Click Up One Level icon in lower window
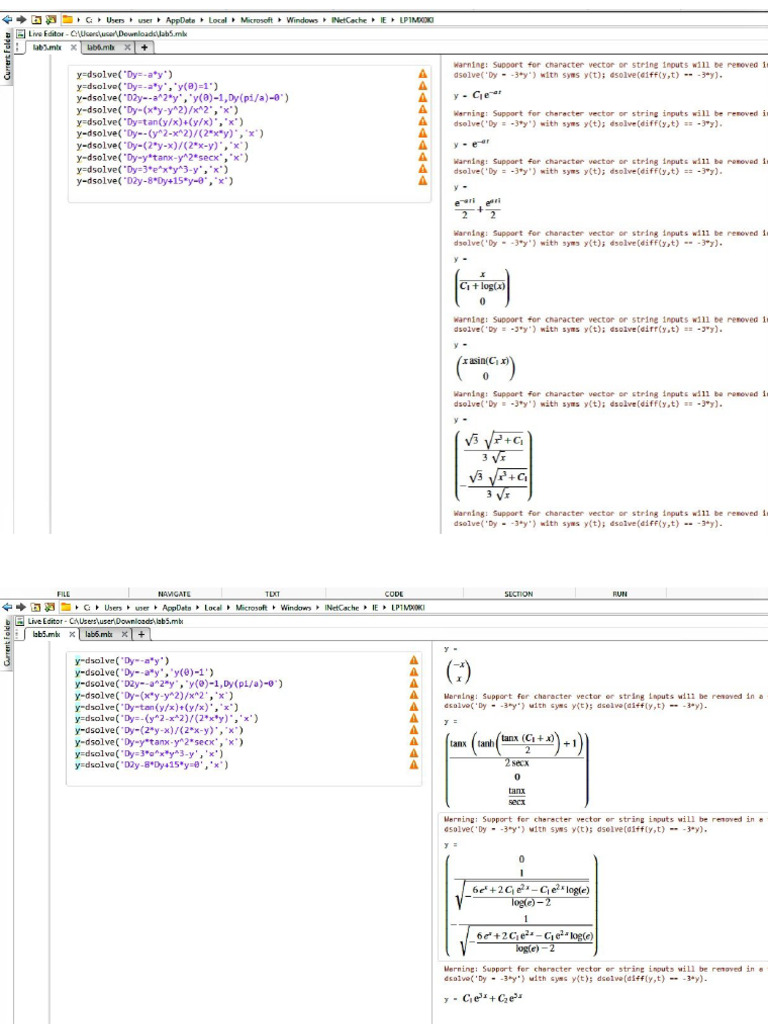This screenshot has width=768, height=1024. coord(36,607)
